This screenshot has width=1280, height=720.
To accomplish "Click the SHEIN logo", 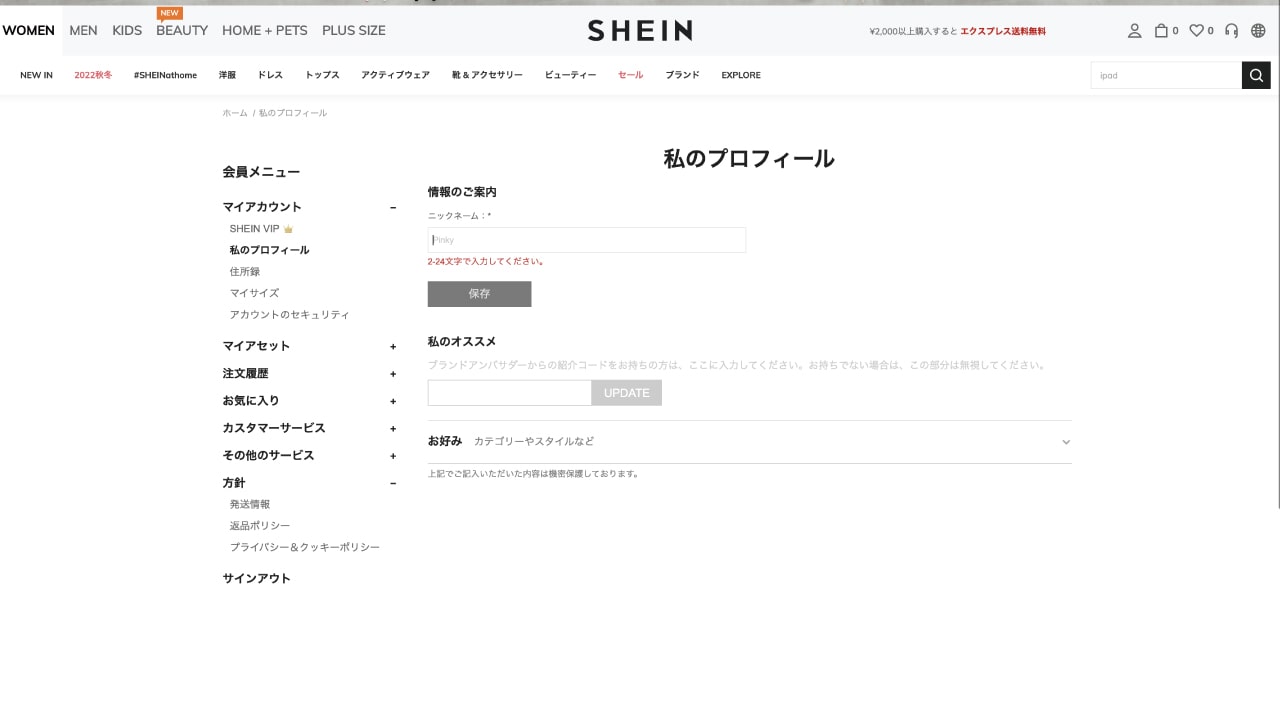I will point(640,31).
